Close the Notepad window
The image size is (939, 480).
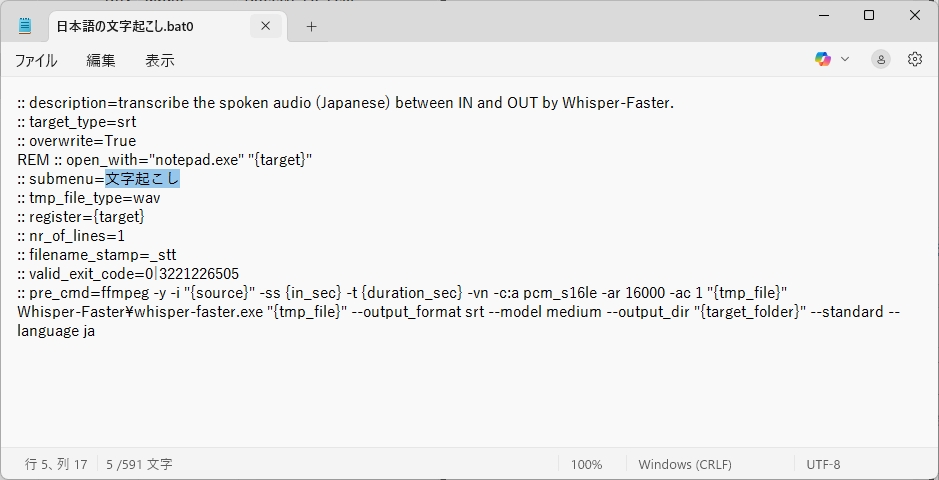pos(915,16)
